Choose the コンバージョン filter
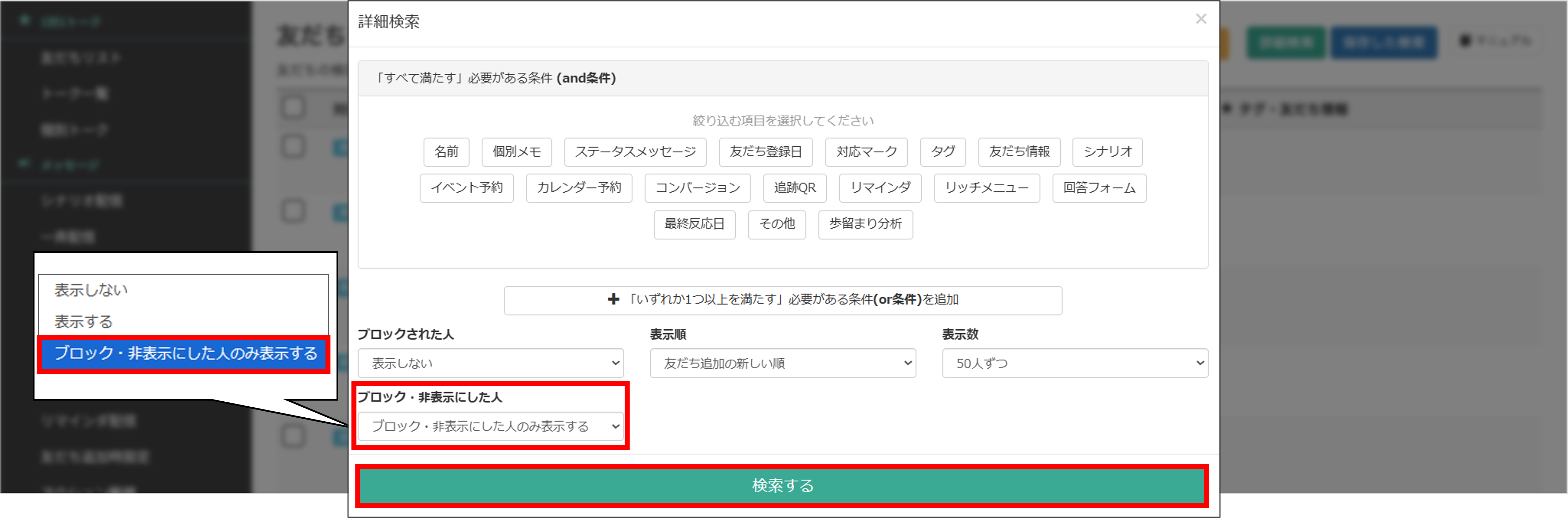This screenshot has height=518, width=1568. tap(697, 188)
